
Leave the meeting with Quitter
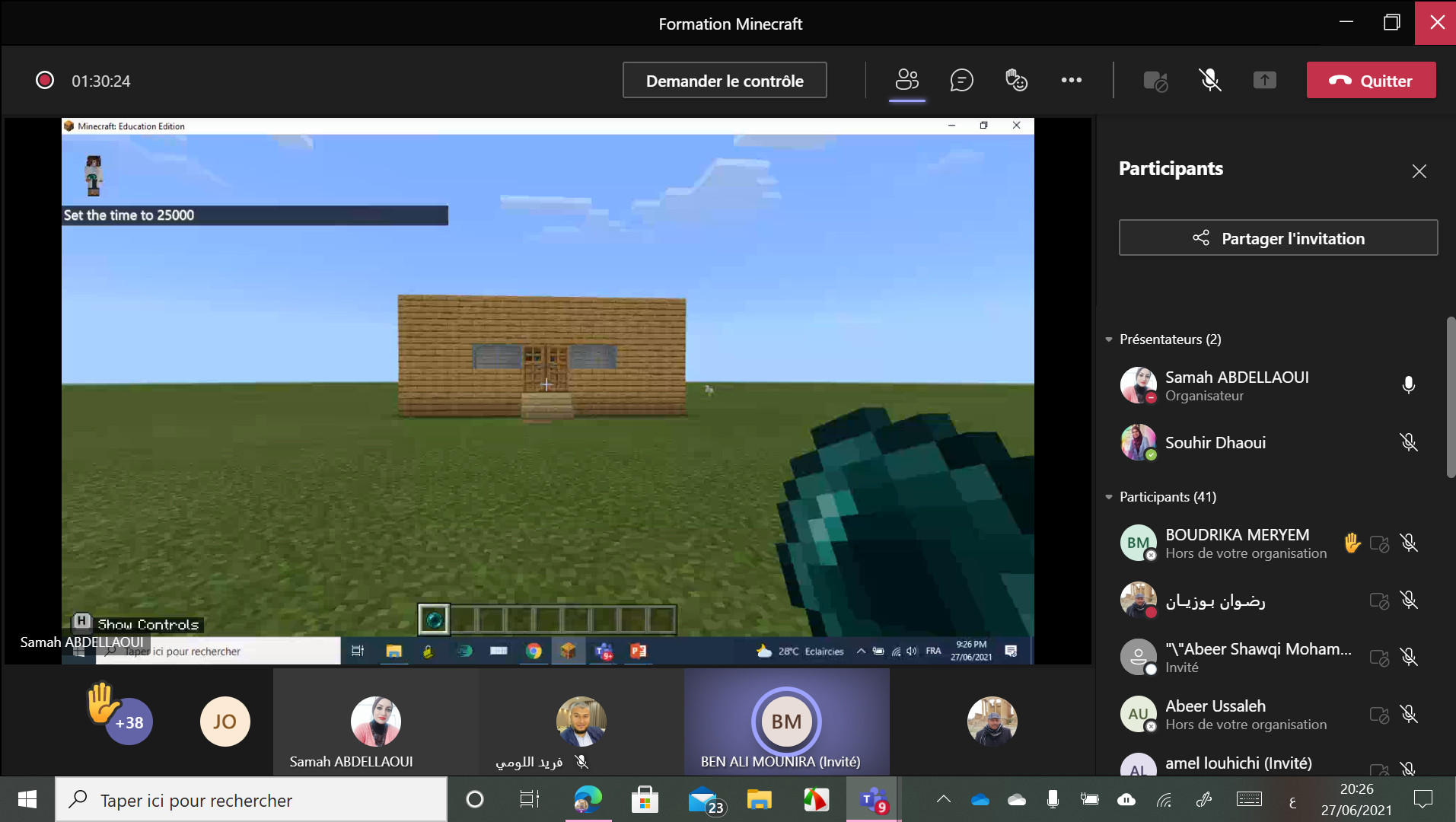[x=1371, y=80]
